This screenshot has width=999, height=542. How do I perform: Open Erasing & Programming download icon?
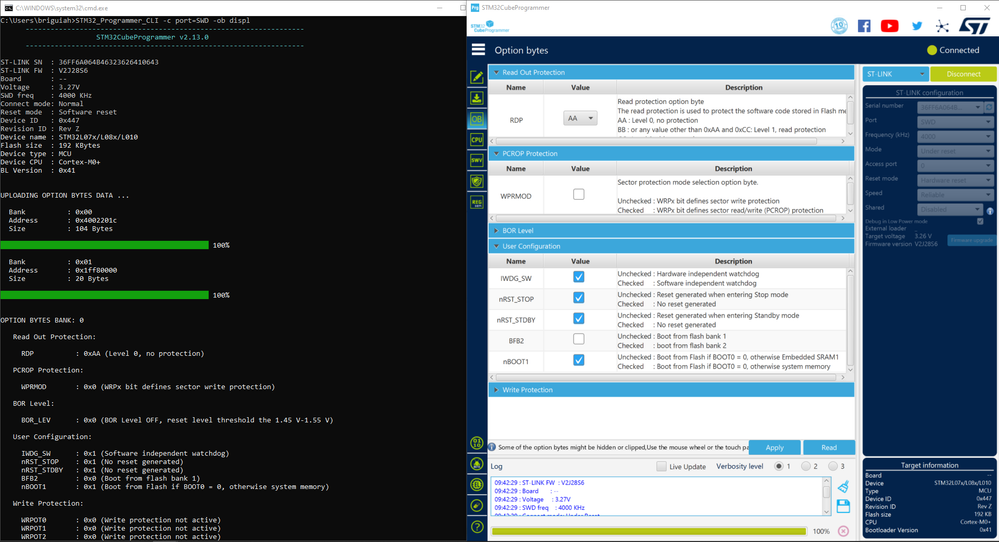tap(477, 98)
